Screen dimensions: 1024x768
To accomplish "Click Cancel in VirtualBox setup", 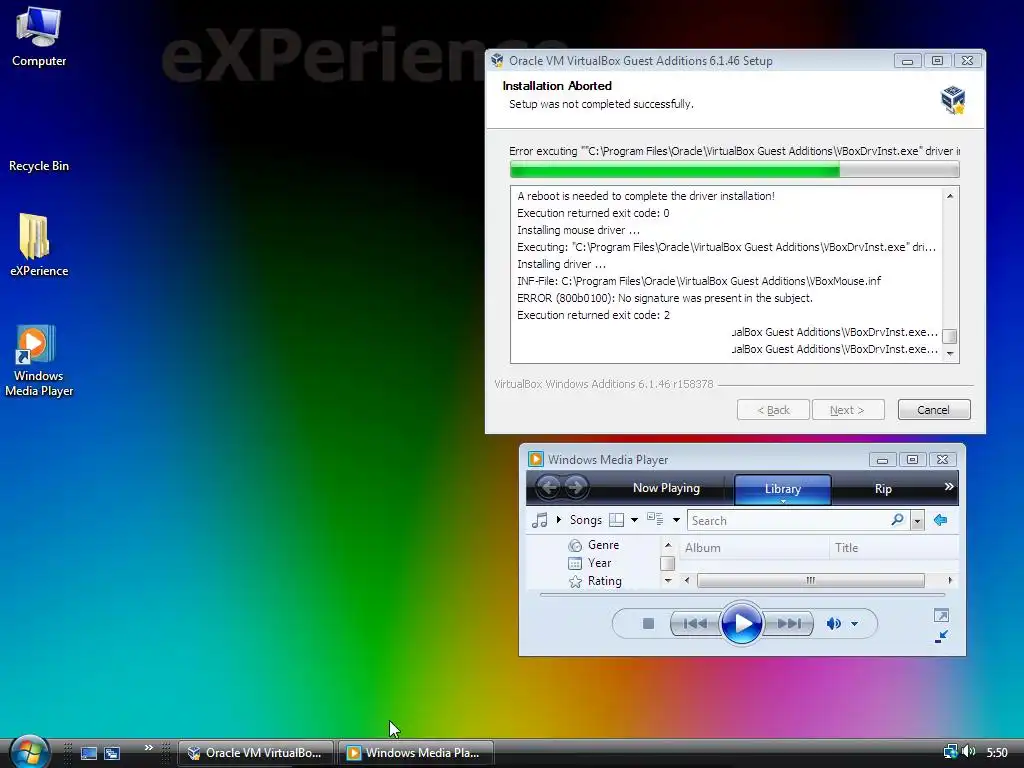I will pos(933,409).
